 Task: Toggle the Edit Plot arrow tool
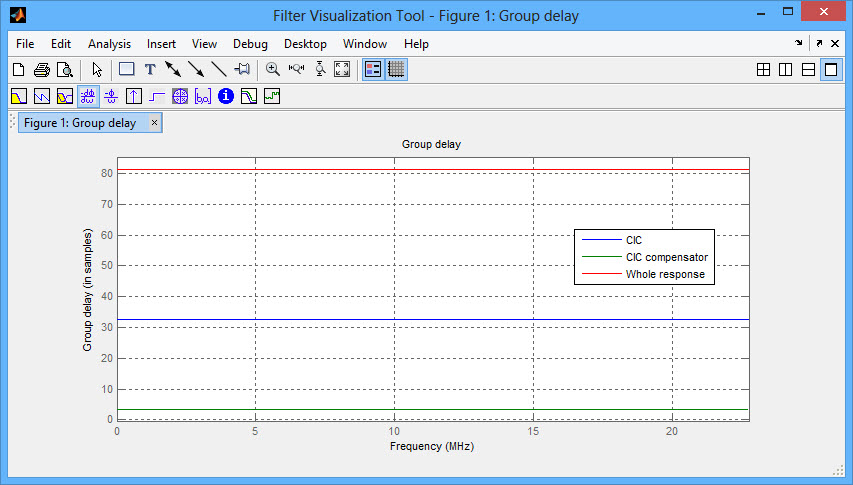97,70
